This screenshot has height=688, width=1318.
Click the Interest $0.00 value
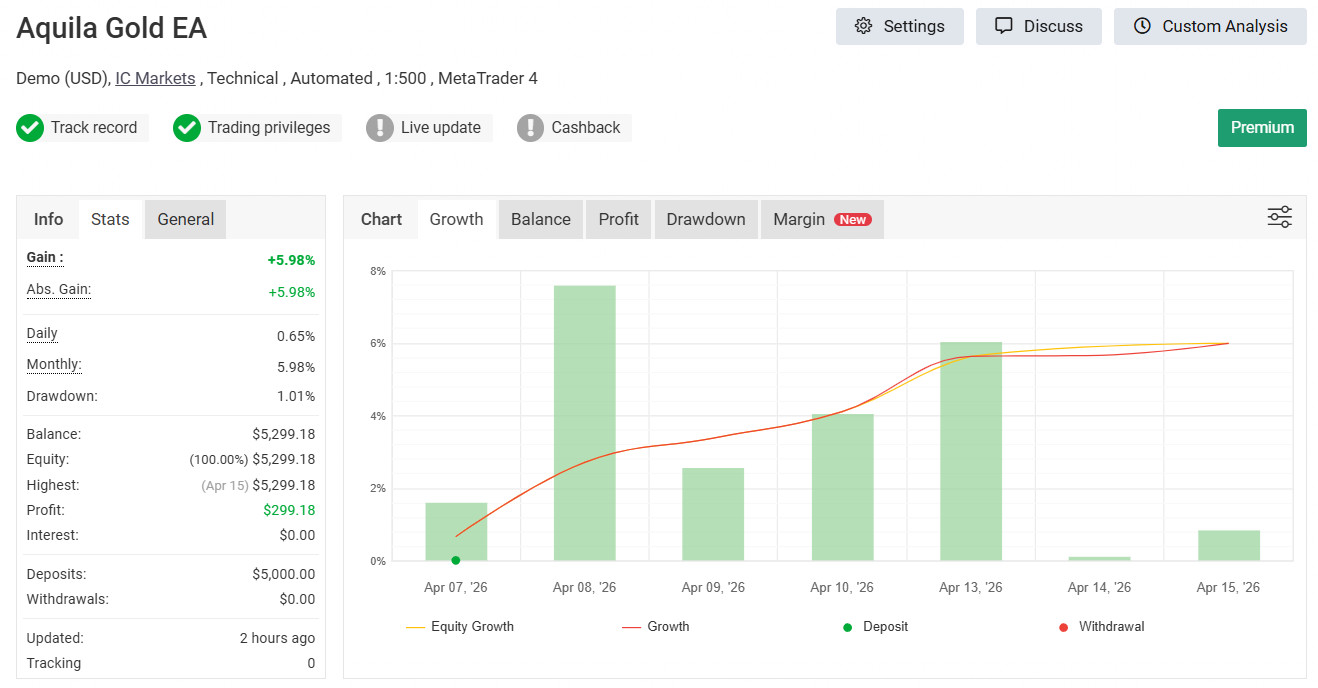297,535
